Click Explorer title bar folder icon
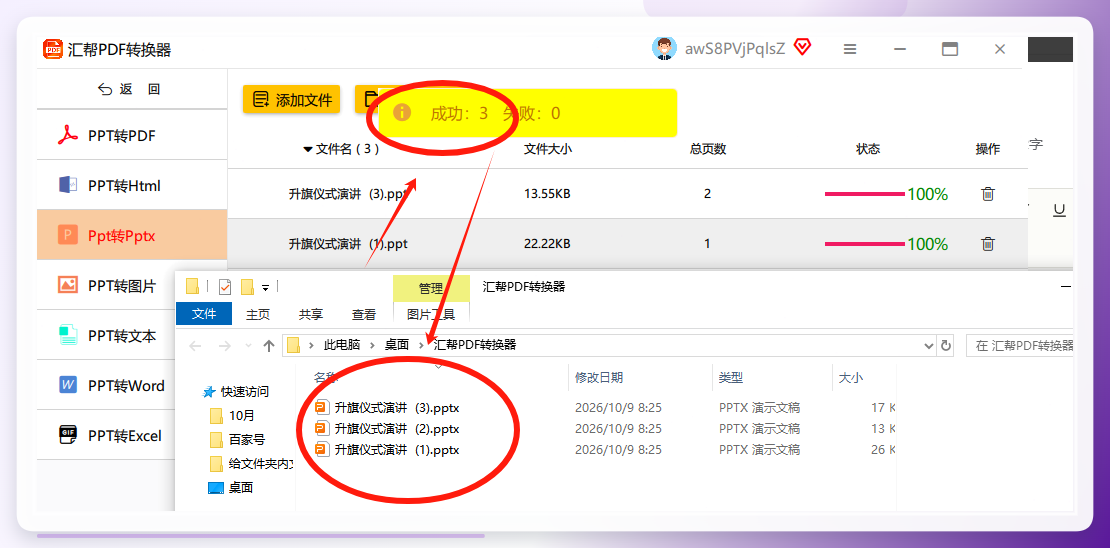Screen dimensions: 1110x548 click(x=193, y=286)
